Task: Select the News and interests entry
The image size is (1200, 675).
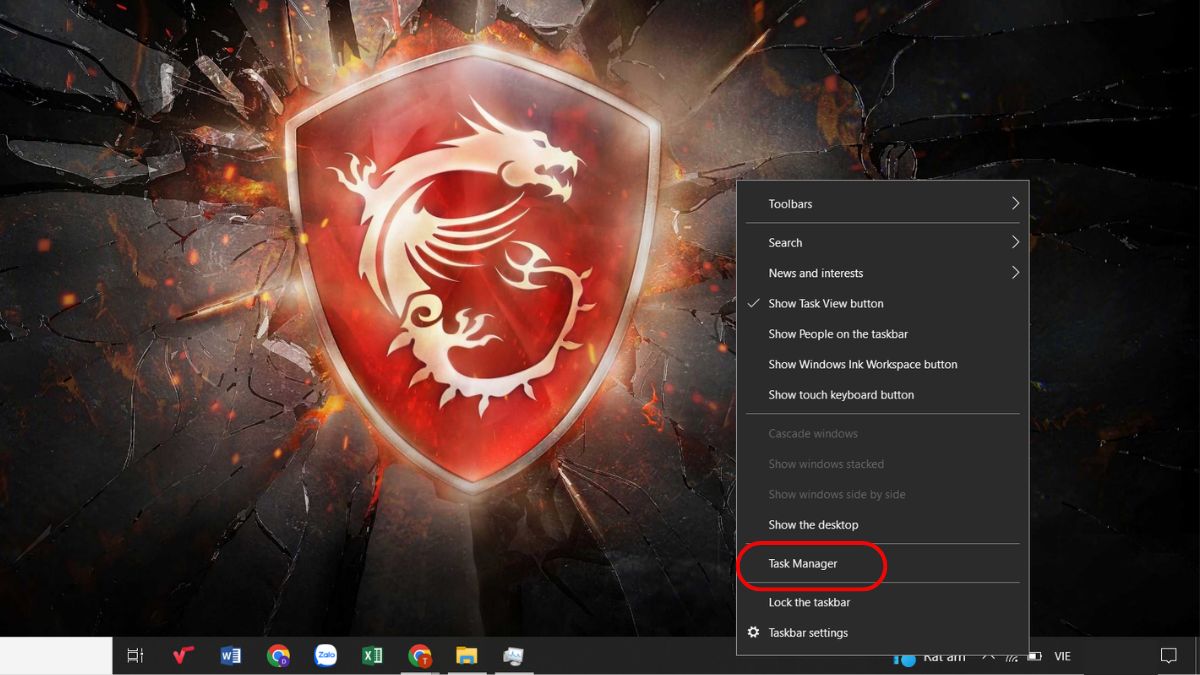Action: 883,272
